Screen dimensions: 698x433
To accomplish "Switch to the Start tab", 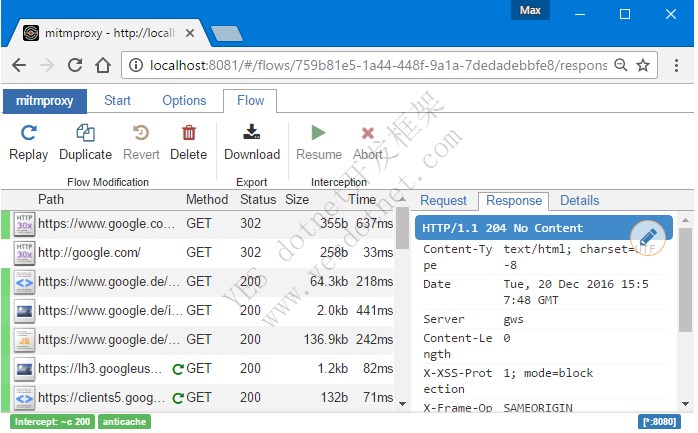I will pyautogui.click(x=118, y=101).
